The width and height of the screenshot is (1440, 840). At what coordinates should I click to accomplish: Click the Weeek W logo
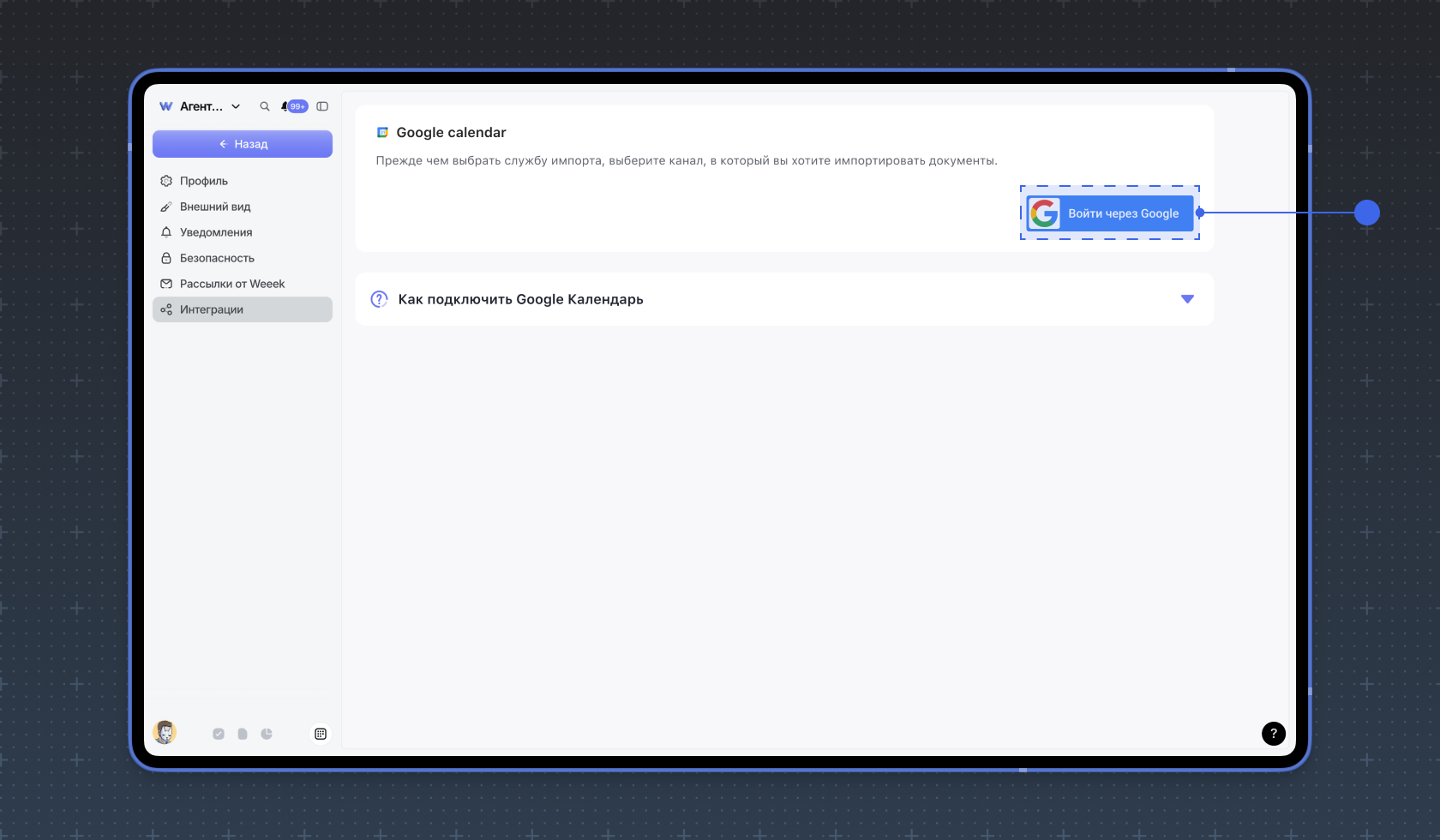point(165,106)
